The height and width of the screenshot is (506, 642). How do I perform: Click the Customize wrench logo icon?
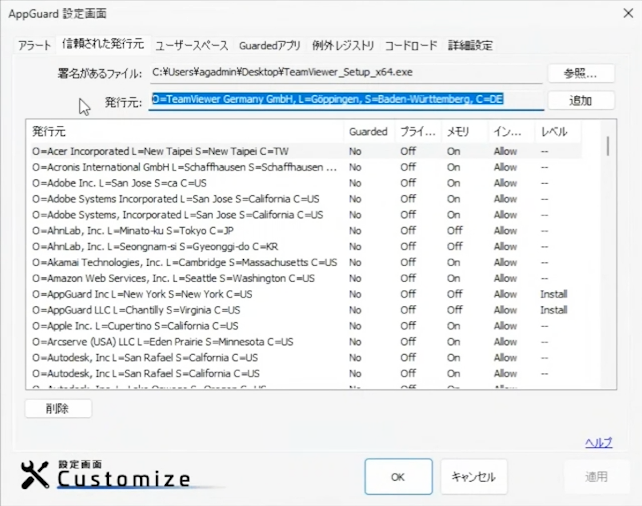35,475
